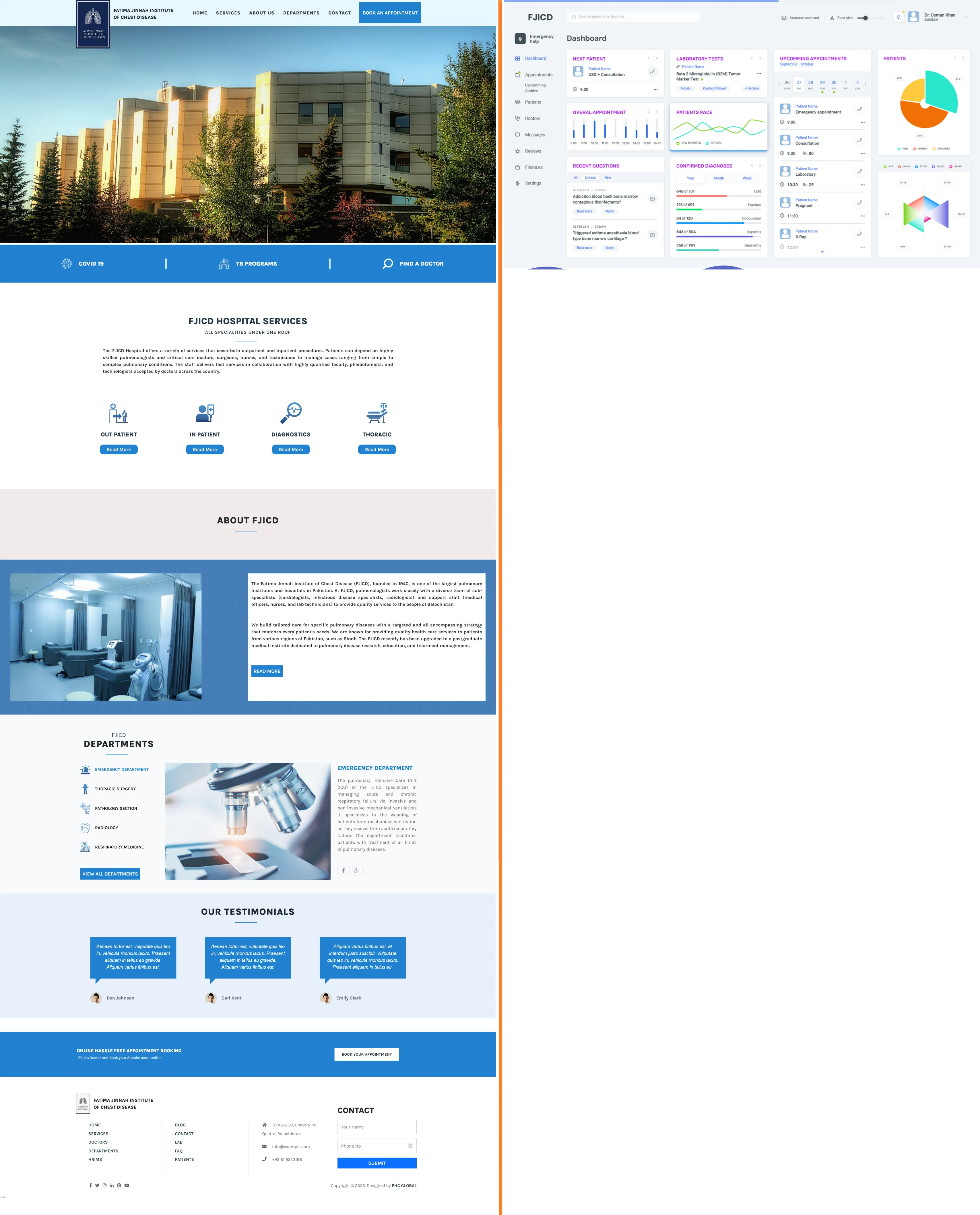Click call icon in Next Patient card
Screen dimensions: 980x1215
point(652,72)
